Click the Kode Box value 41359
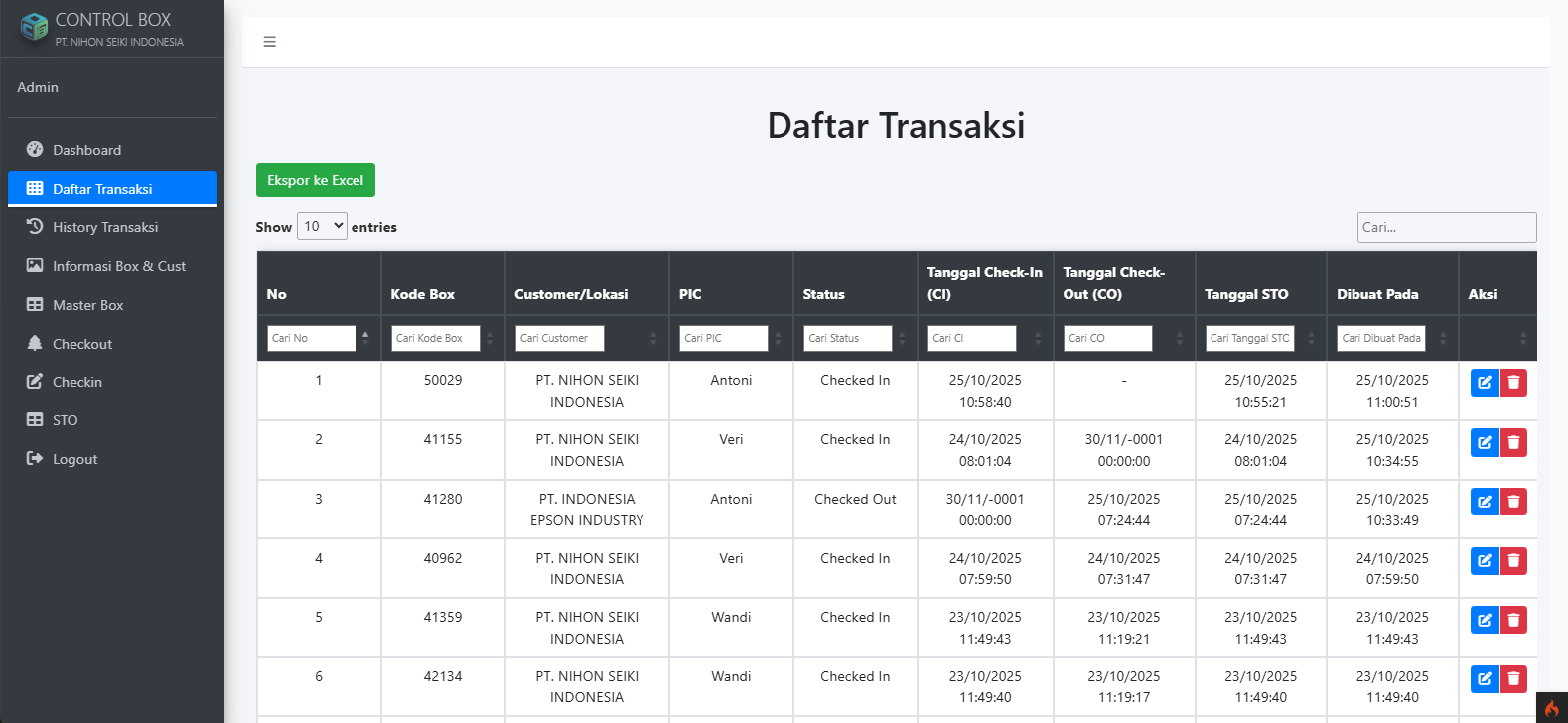This screenshot has height=723, width=1568. click(443, 617)
